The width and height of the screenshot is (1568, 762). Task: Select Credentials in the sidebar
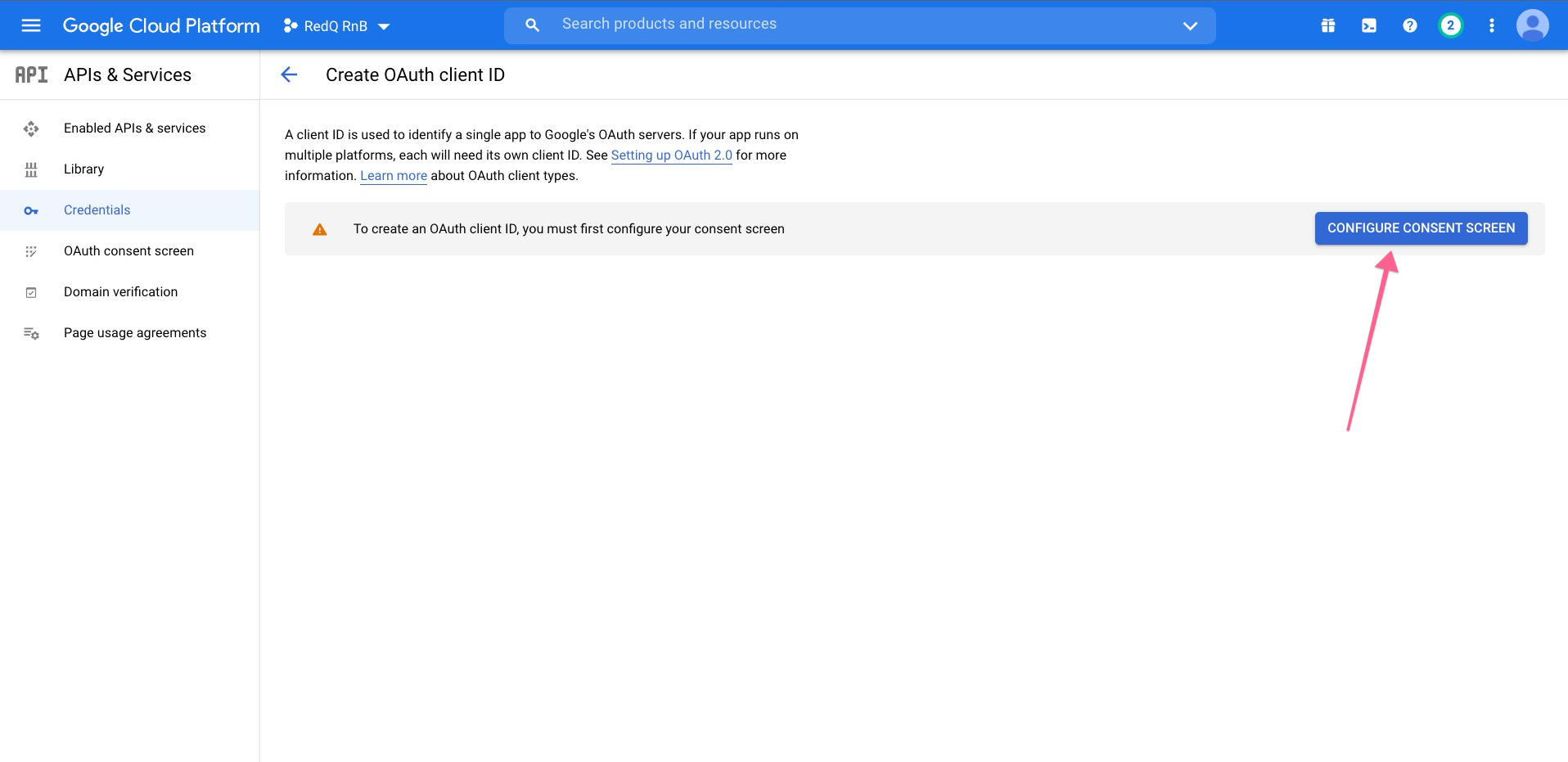coord(130,210)
